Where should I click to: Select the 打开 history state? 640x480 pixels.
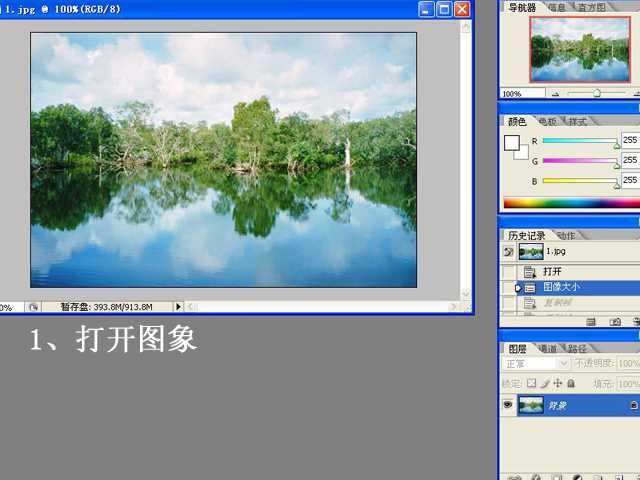(553, 271)
